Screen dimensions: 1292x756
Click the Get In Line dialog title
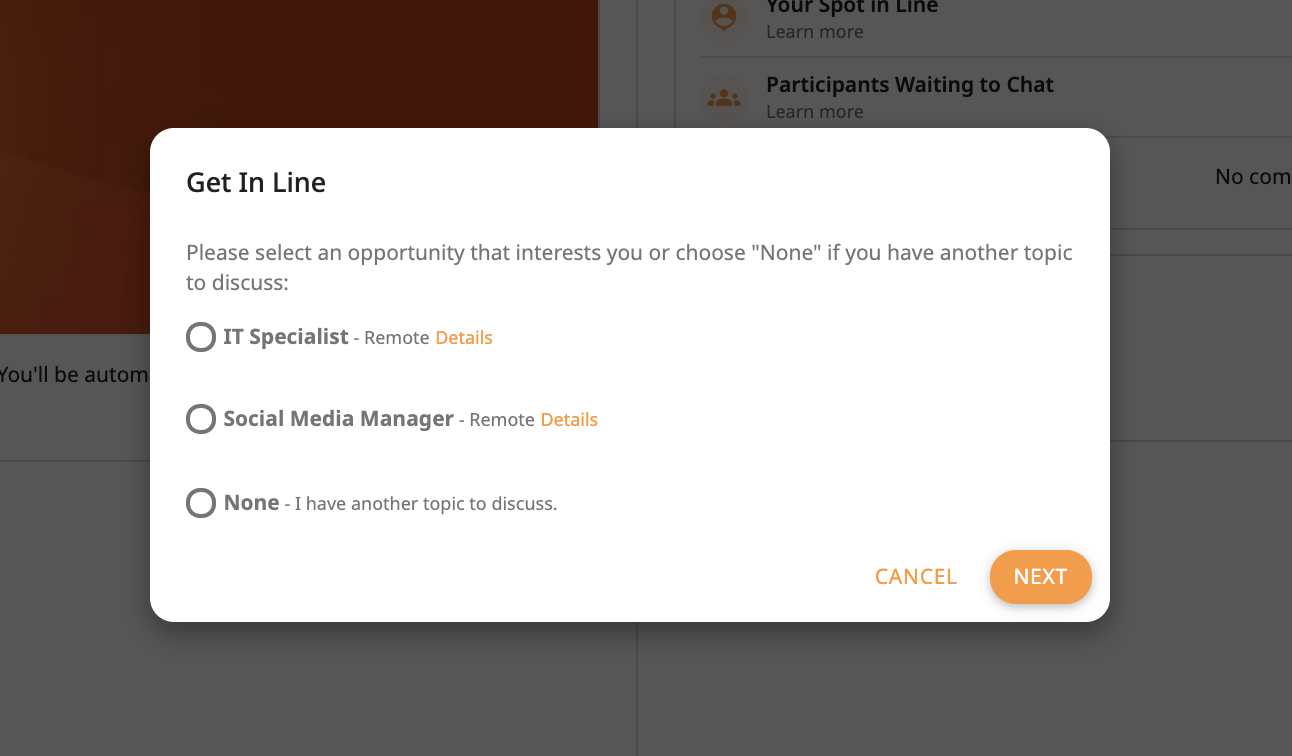pos(256,183)
